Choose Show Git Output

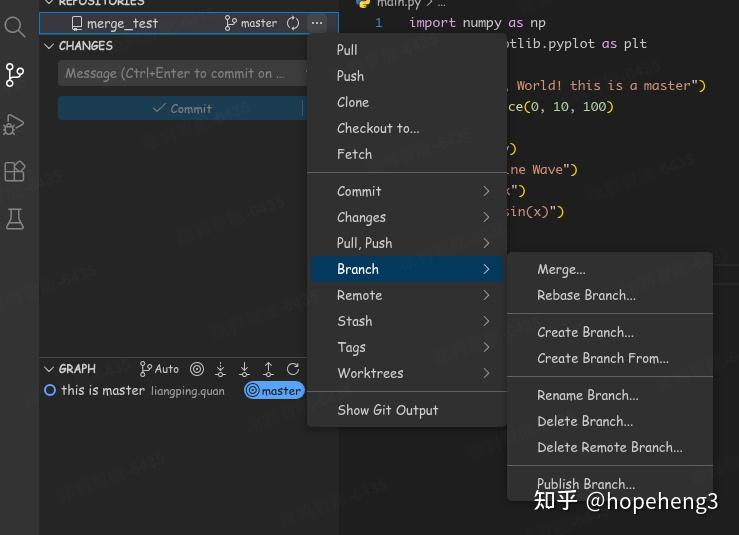pyautogui.click(x=407, y=411)
